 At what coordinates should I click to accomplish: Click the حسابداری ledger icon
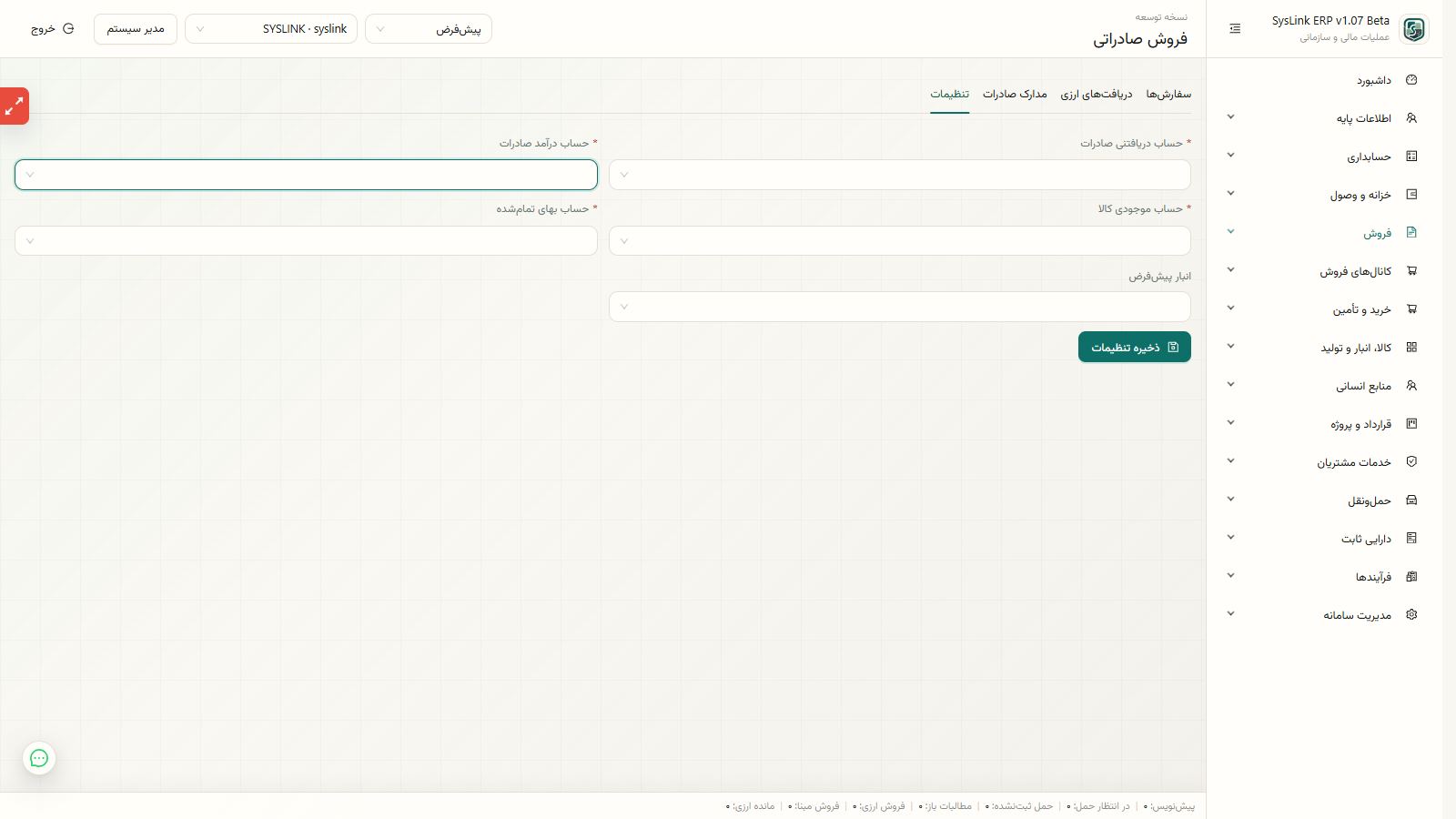(1411, 157)
